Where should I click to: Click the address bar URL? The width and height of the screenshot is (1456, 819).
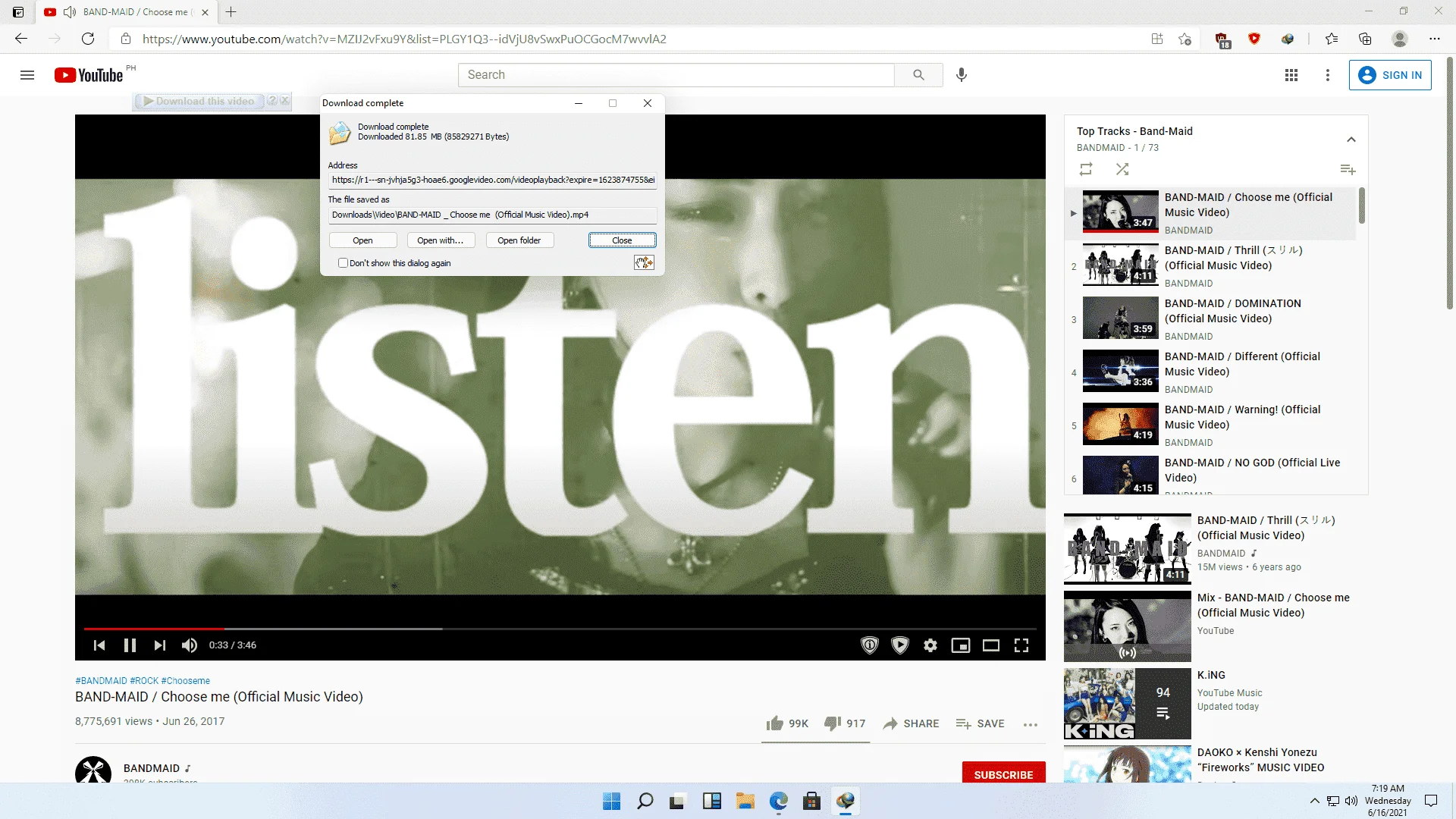click(x=404, y=39)
